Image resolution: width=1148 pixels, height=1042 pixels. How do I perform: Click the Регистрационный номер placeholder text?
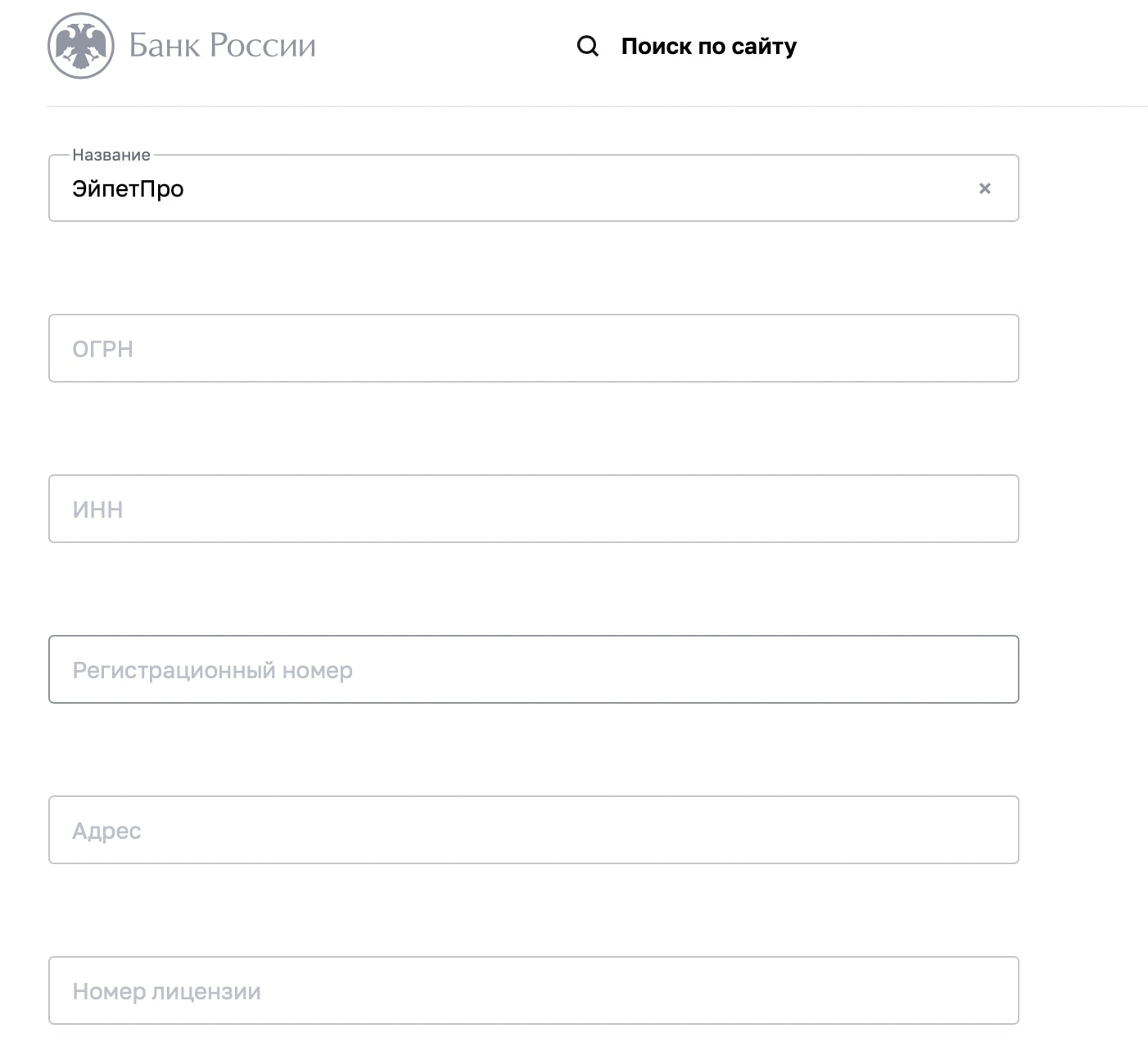point(212,671)
